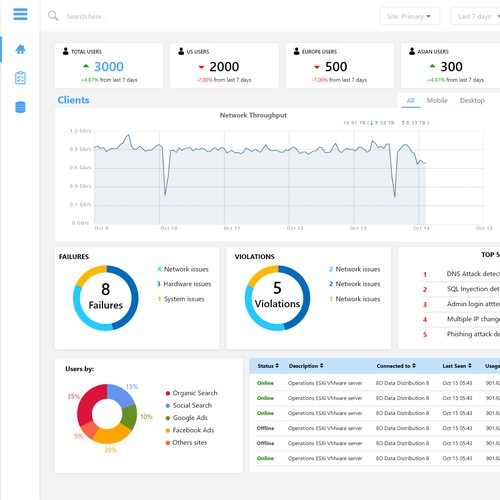Image resolution: width=500 pixels, height=500 pixels.
Task: Go to the Home sidebar icon
Action: 20,49
